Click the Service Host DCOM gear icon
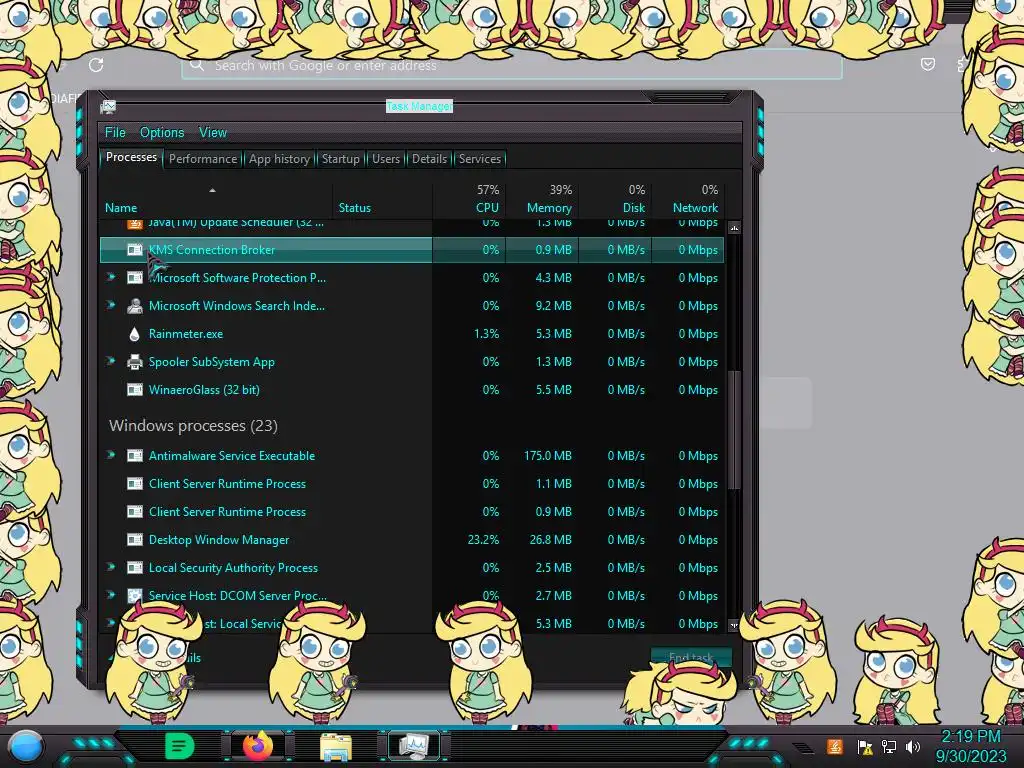The width and height of the screenshot is (1024, 768). click(x=135, y=596)
